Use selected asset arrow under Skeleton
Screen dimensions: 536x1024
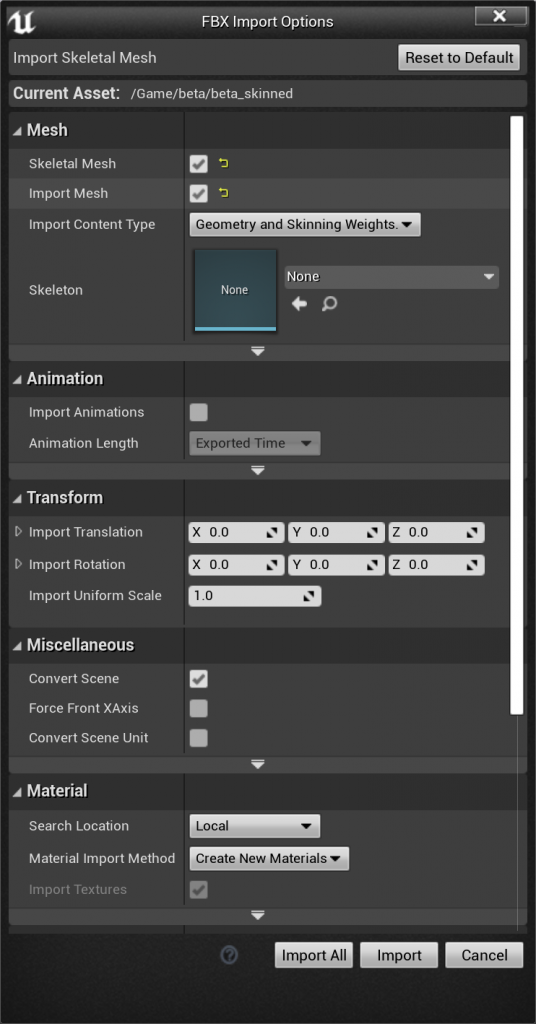(300, 304)
